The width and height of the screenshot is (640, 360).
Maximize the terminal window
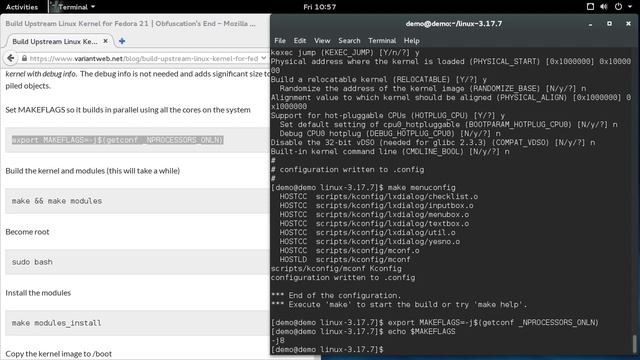(609, 24)
